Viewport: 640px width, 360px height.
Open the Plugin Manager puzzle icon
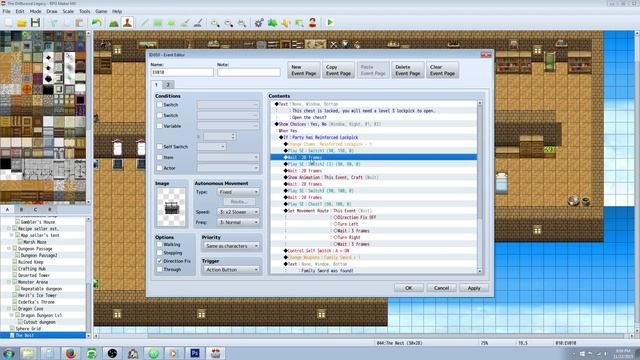click(272, 23)
